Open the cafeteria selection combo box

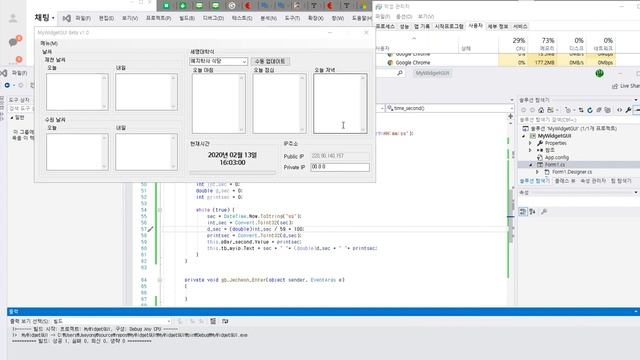(218, 61)
